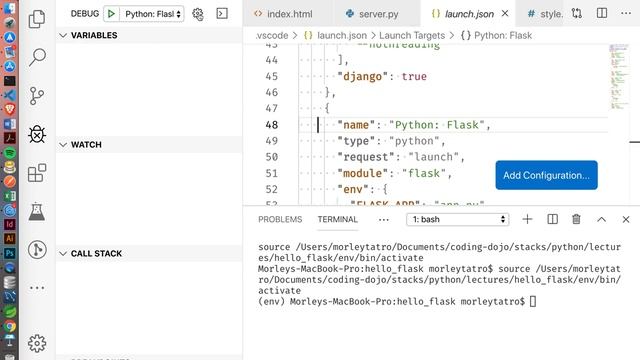Split the editor to the right
This screenshot has width=640, height=360.
[x=602, y=13]
